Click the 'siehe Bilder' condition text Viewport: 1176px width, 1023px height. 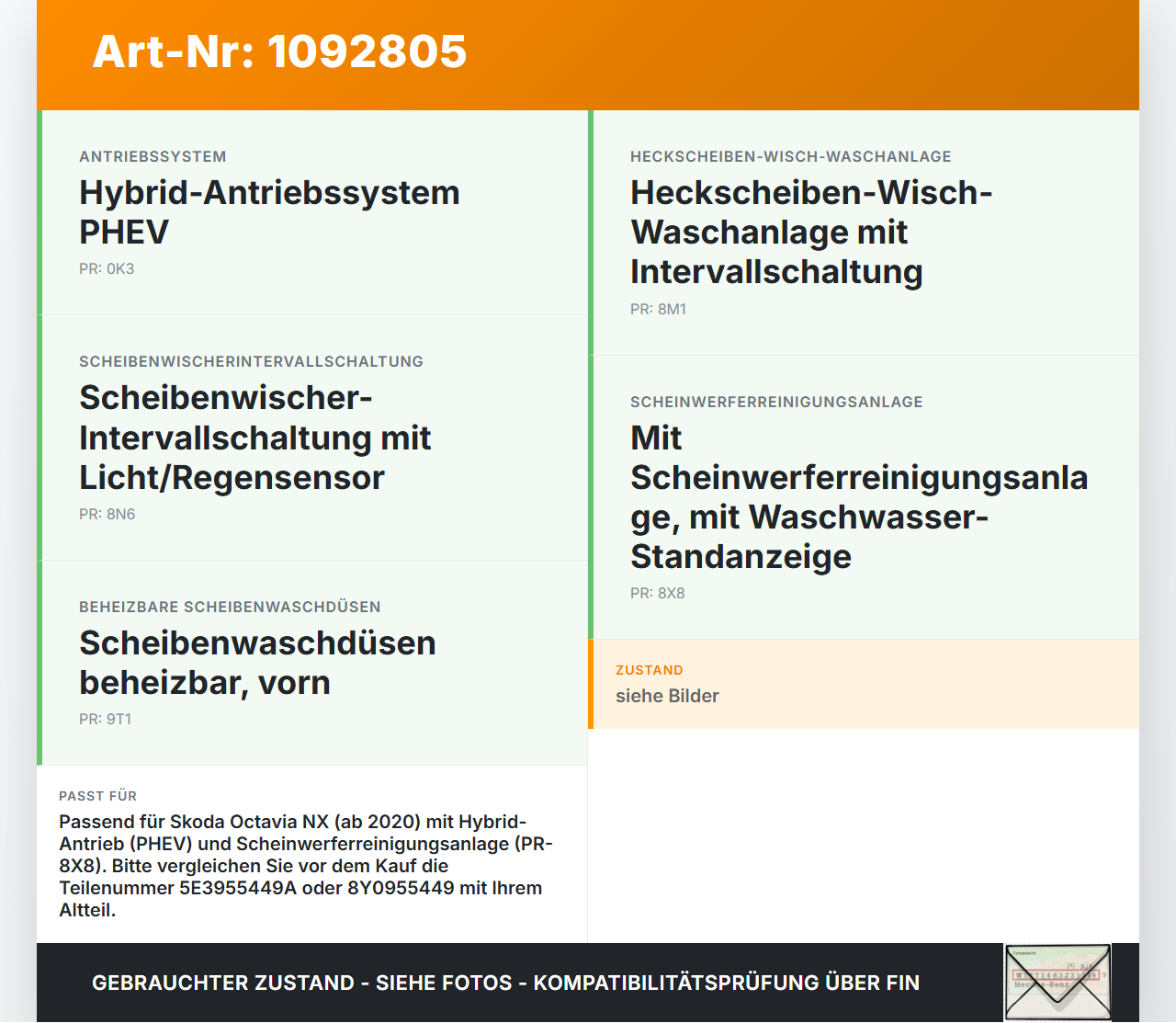[667, 697]
